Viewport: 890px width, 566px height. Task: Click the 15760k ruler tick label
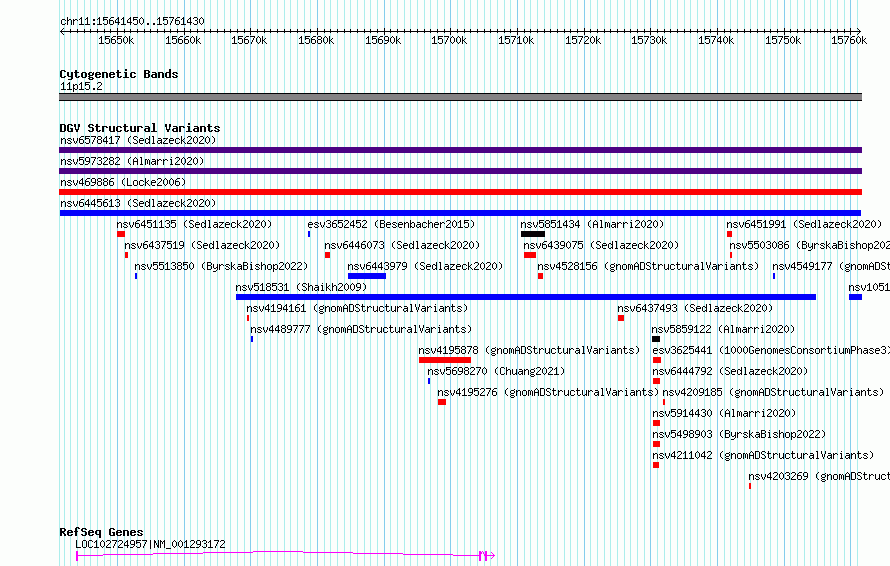[849, 40]
